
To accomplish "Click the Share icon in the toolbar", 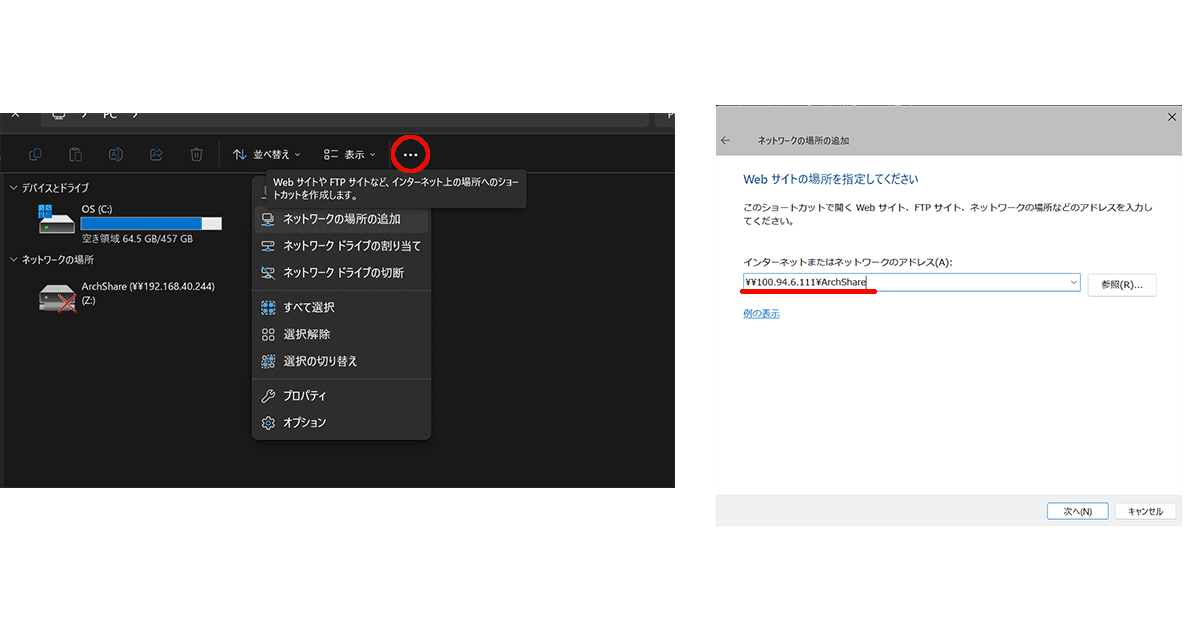I will (x=156, y=154).
